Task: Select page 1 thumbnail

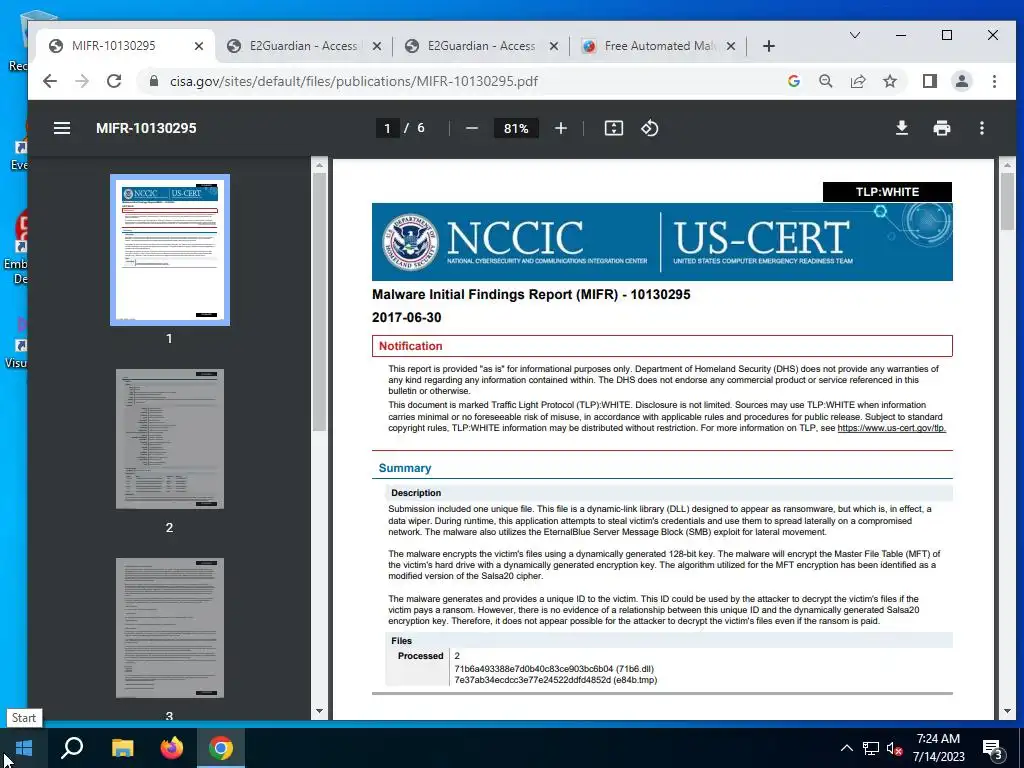Action: pyautogui.click(x=170, y=249)
